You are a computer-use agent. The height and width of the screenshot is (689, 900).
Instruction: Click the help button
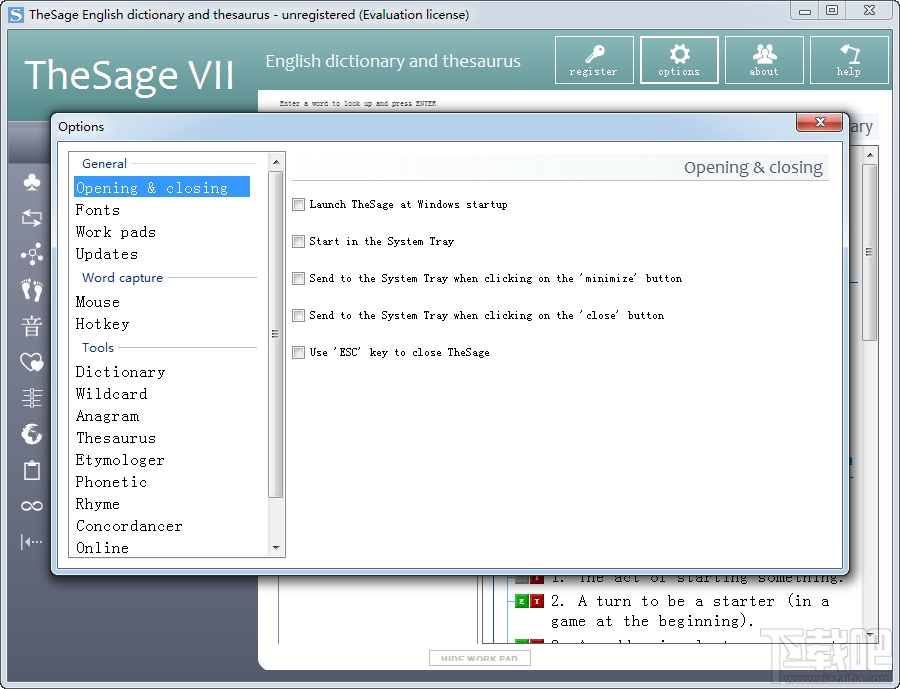849,60
